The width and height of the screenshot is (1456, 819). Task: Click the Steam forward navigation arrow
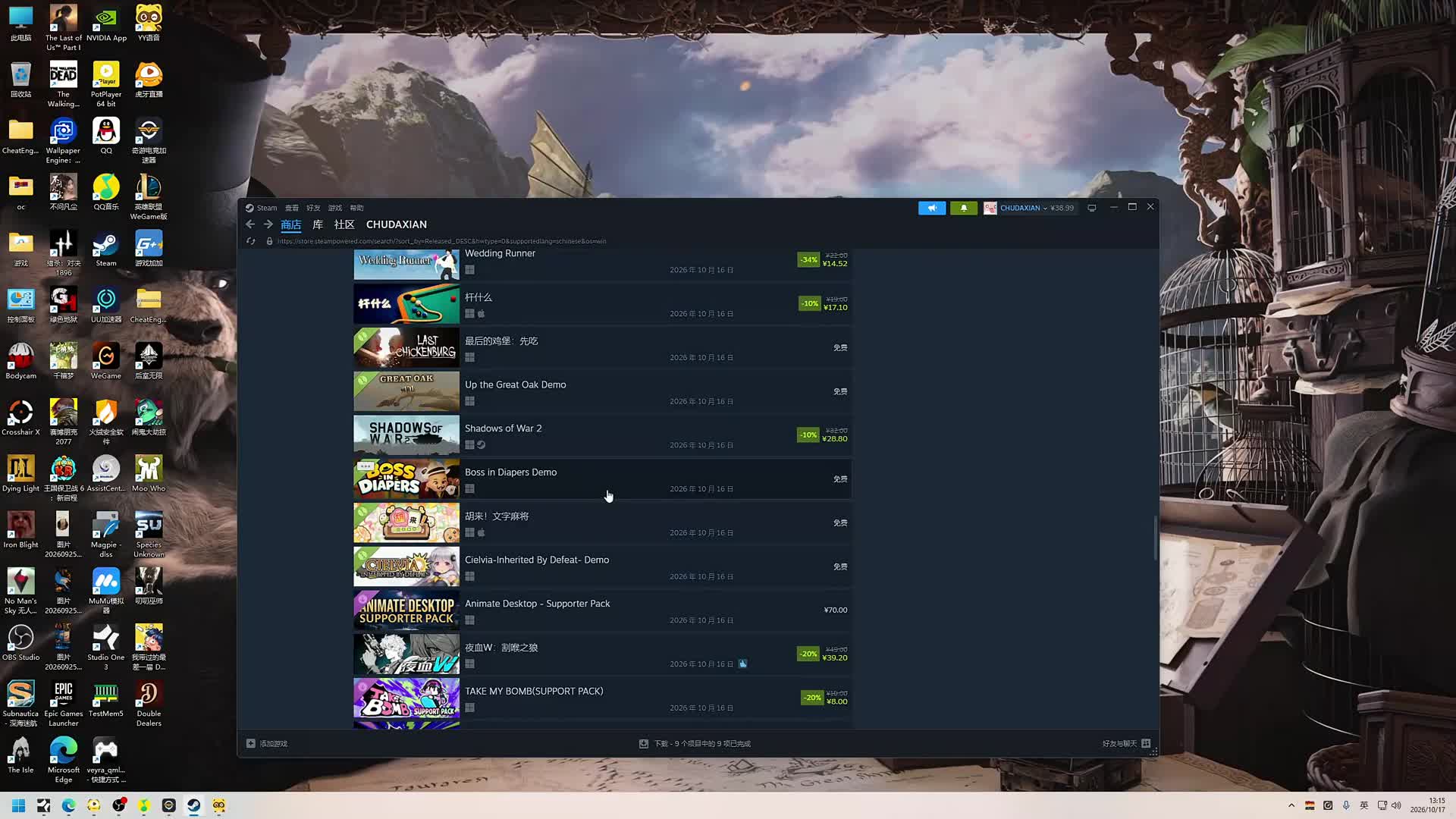pos(268,224)
